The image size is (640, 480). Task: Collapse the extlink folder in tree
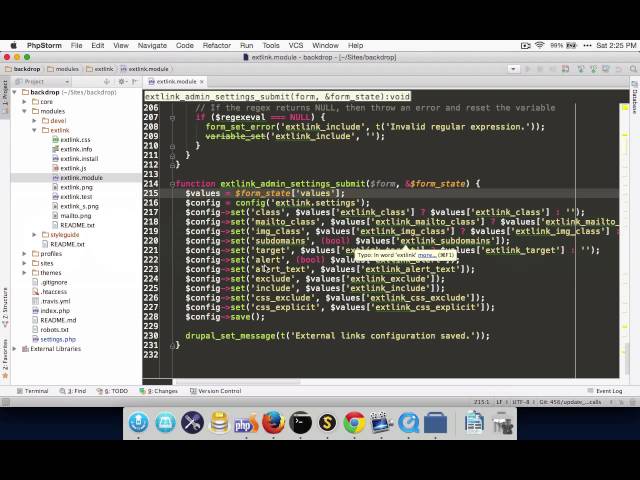[x=34, y=130]
